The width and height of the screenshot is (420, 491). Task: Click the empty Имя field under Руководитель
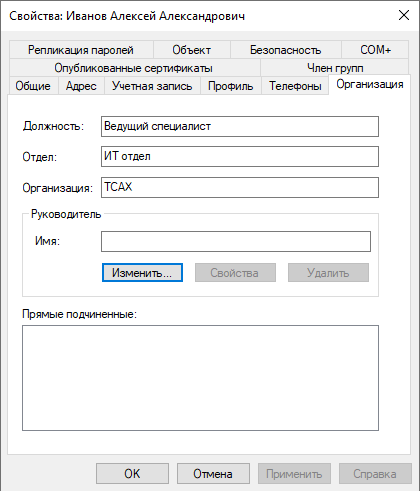pos(236,241)
